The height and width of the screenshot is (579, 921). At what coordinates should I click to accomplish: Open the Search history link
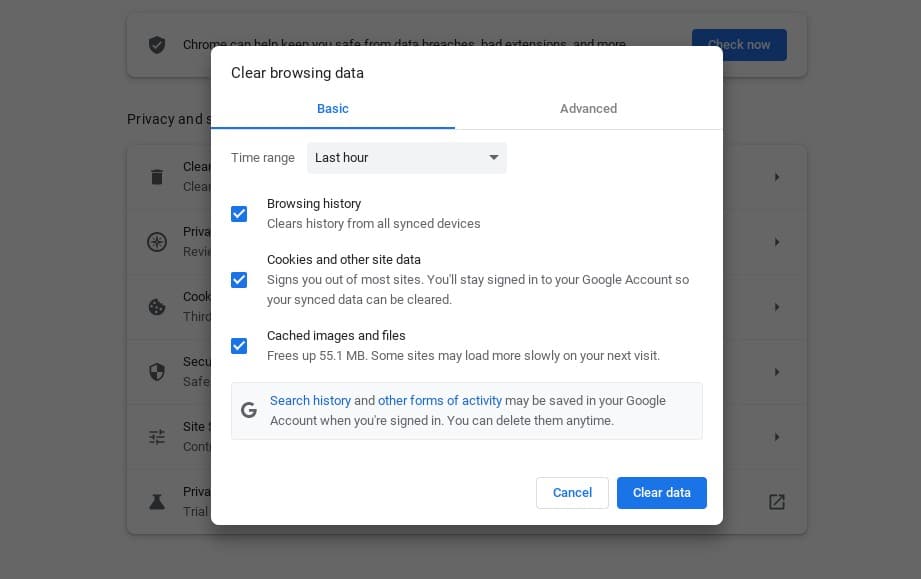pos(310,401)
